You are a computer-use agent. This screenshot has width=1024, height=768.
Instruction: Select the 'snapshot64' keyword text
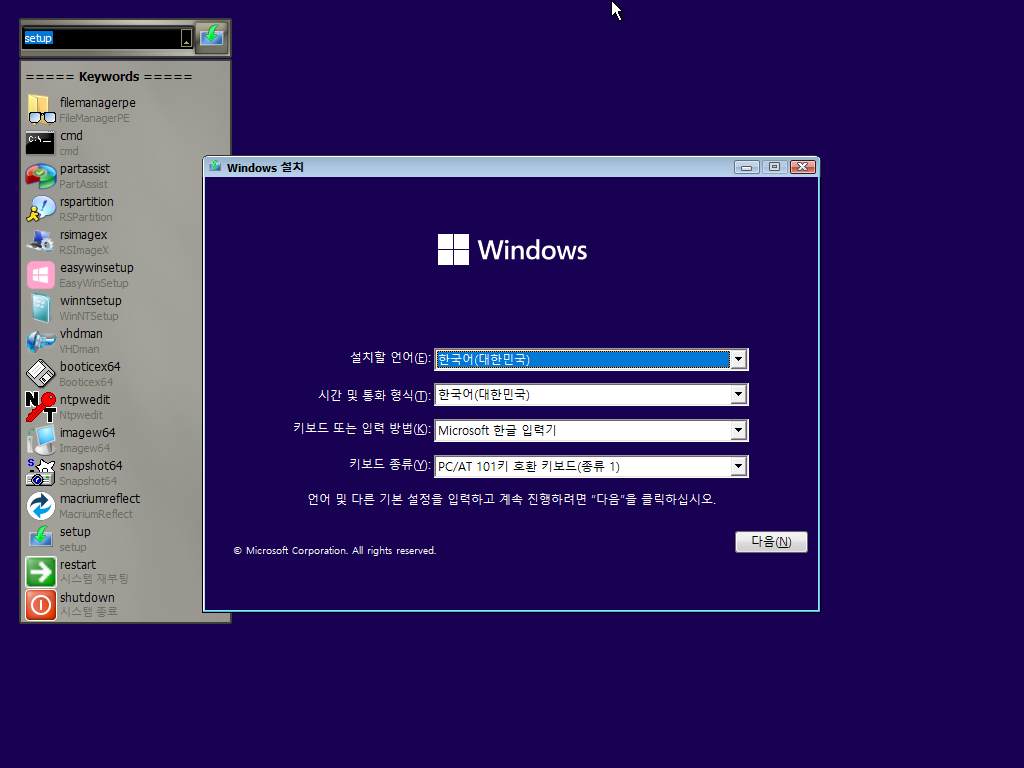tap(91, 466)
